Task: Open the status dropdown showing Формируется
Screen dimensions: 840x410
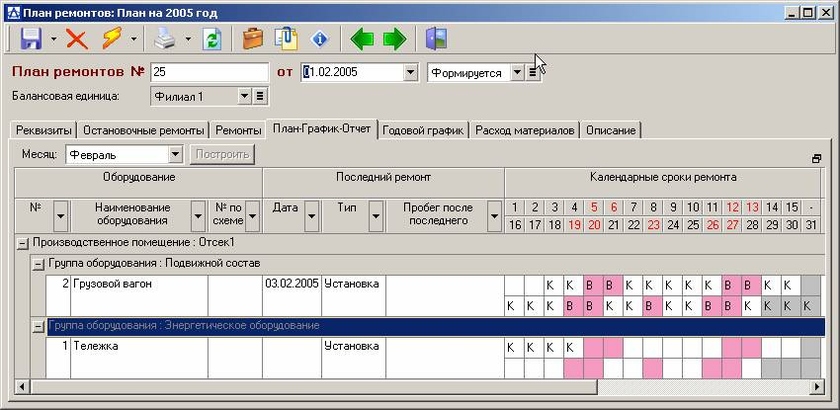Action: [516, 73]
